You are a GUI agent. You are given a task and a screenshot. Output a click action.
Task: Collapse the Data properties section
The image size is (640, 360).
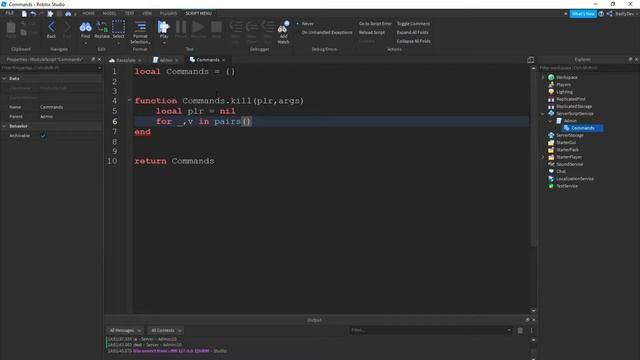pos(4,78)
